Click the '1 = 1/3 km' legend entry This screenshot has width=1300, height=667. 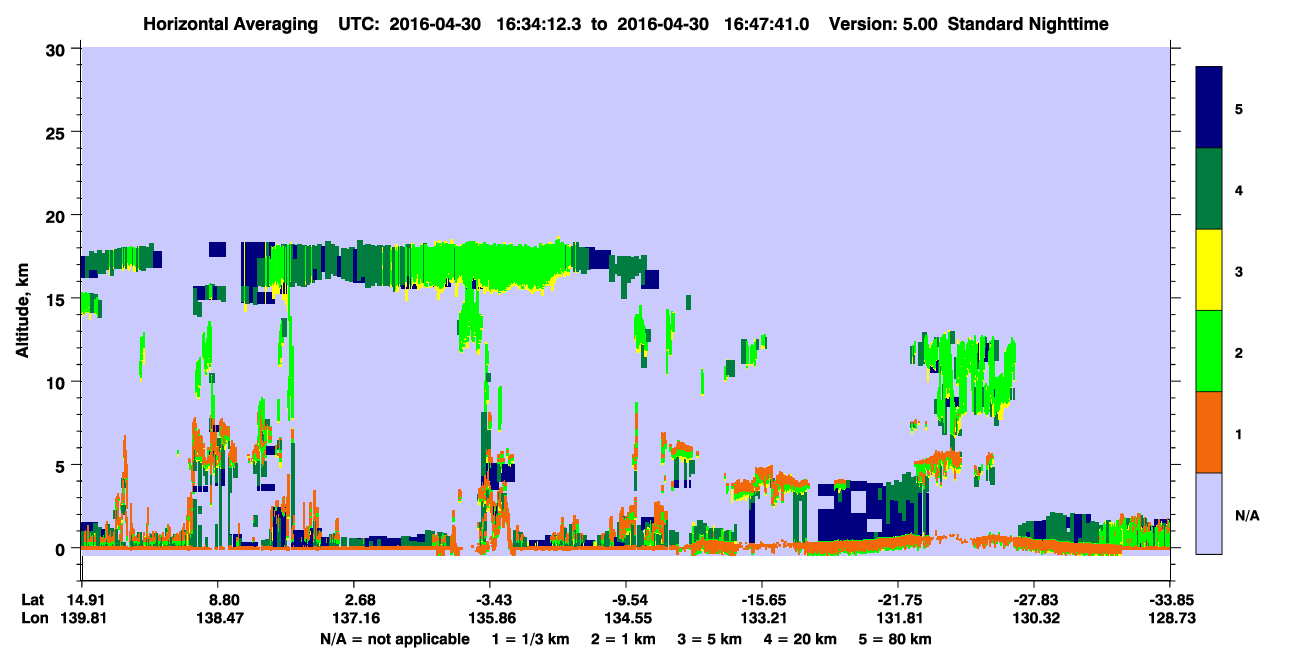529,639
